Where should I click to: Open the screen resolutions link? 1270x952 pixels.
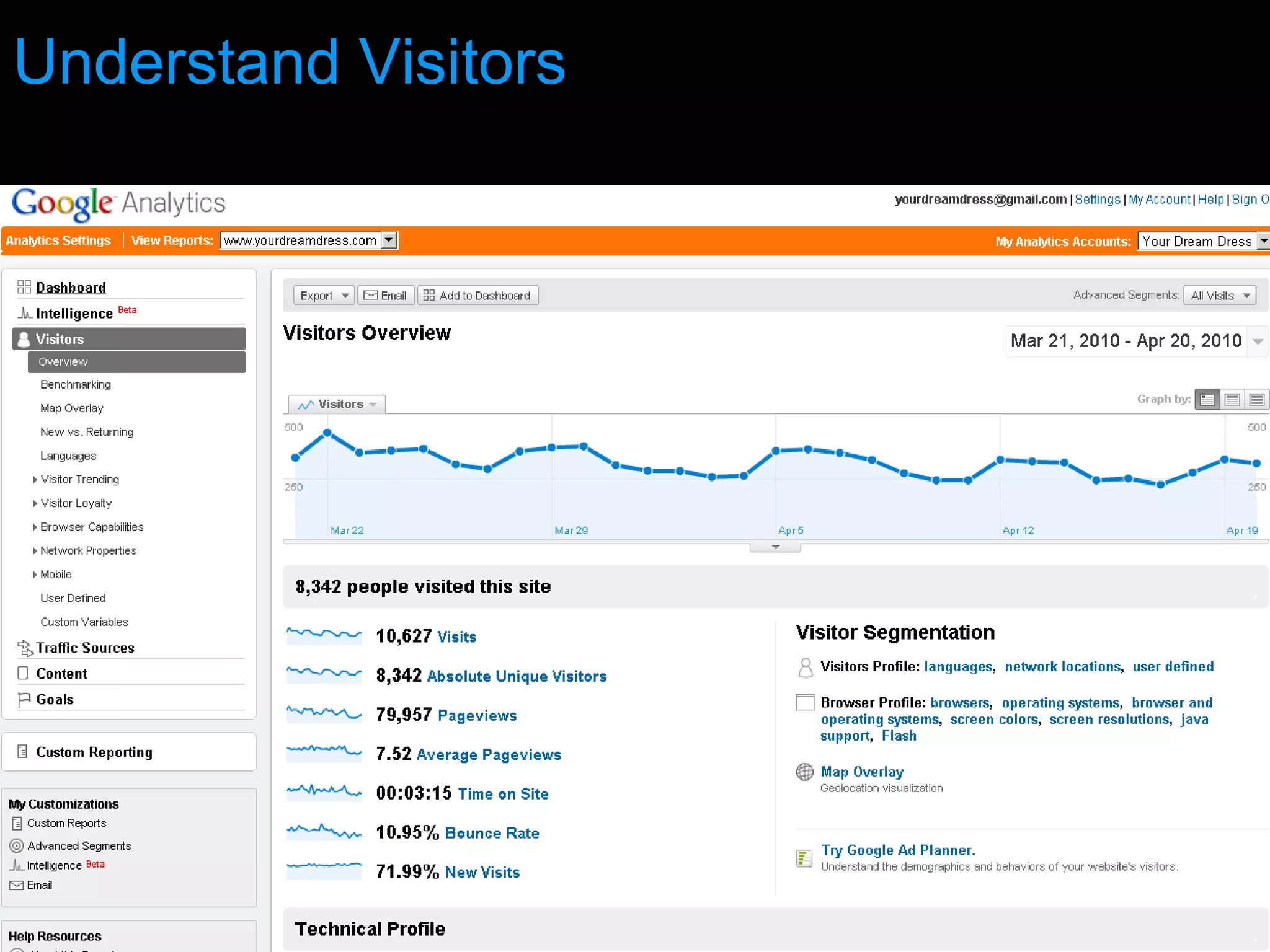pyautogui.click(x=1109, y=720)
